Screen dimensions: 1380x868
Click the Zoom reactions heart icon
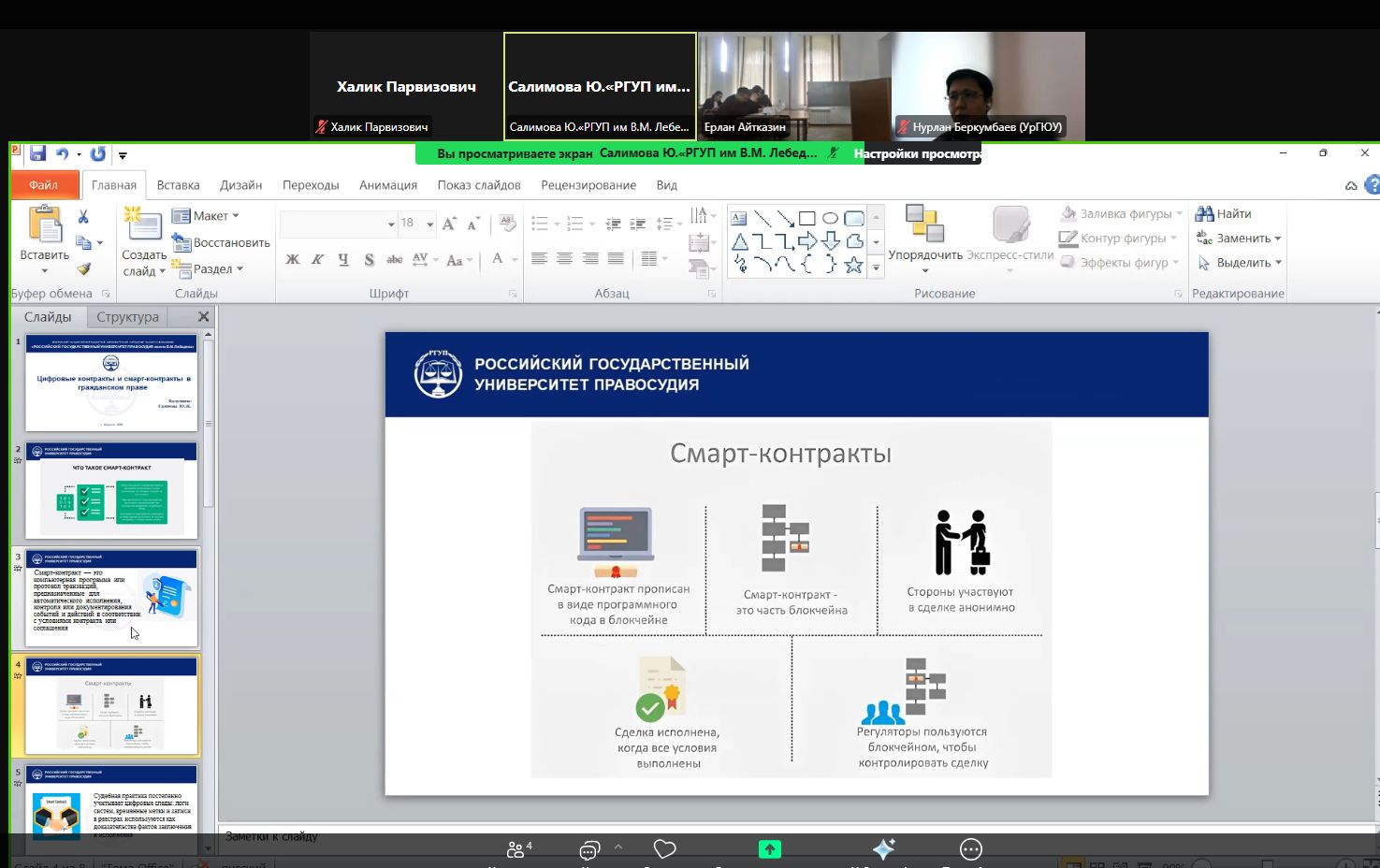665,849
